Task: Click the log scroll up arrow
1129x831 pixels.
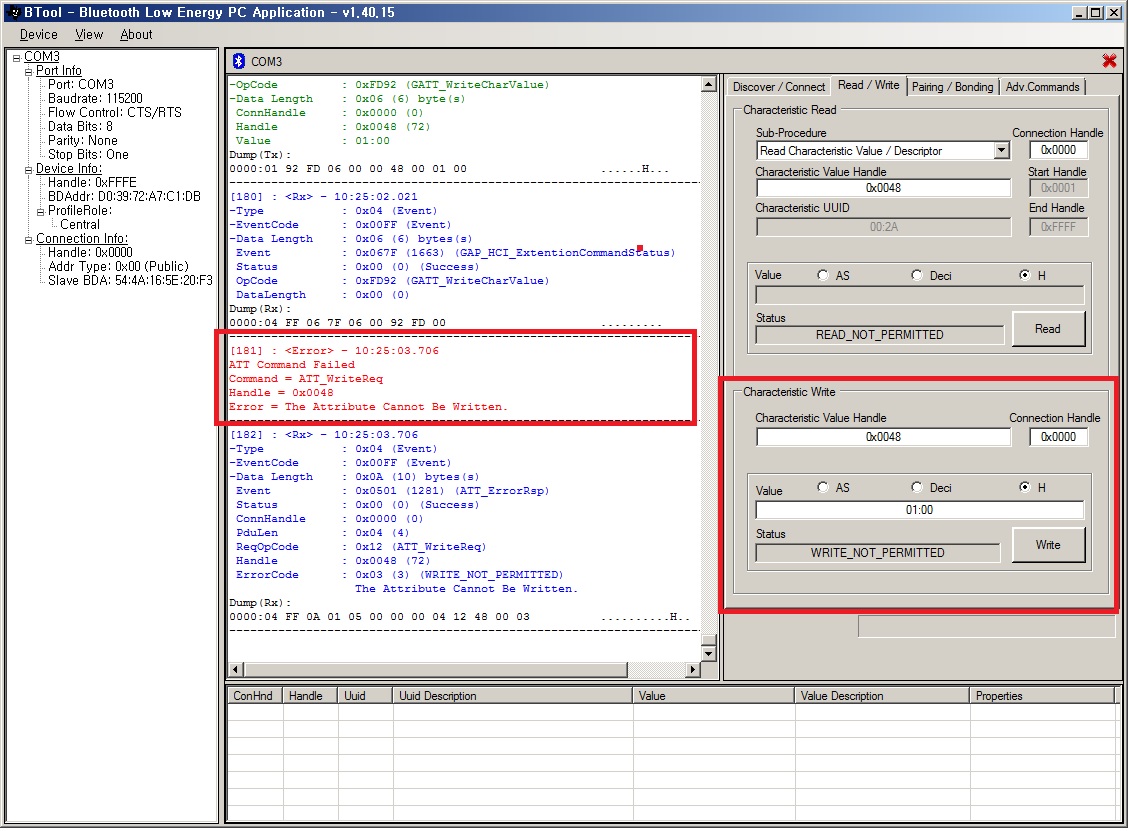Action: [x=709, y=84]
